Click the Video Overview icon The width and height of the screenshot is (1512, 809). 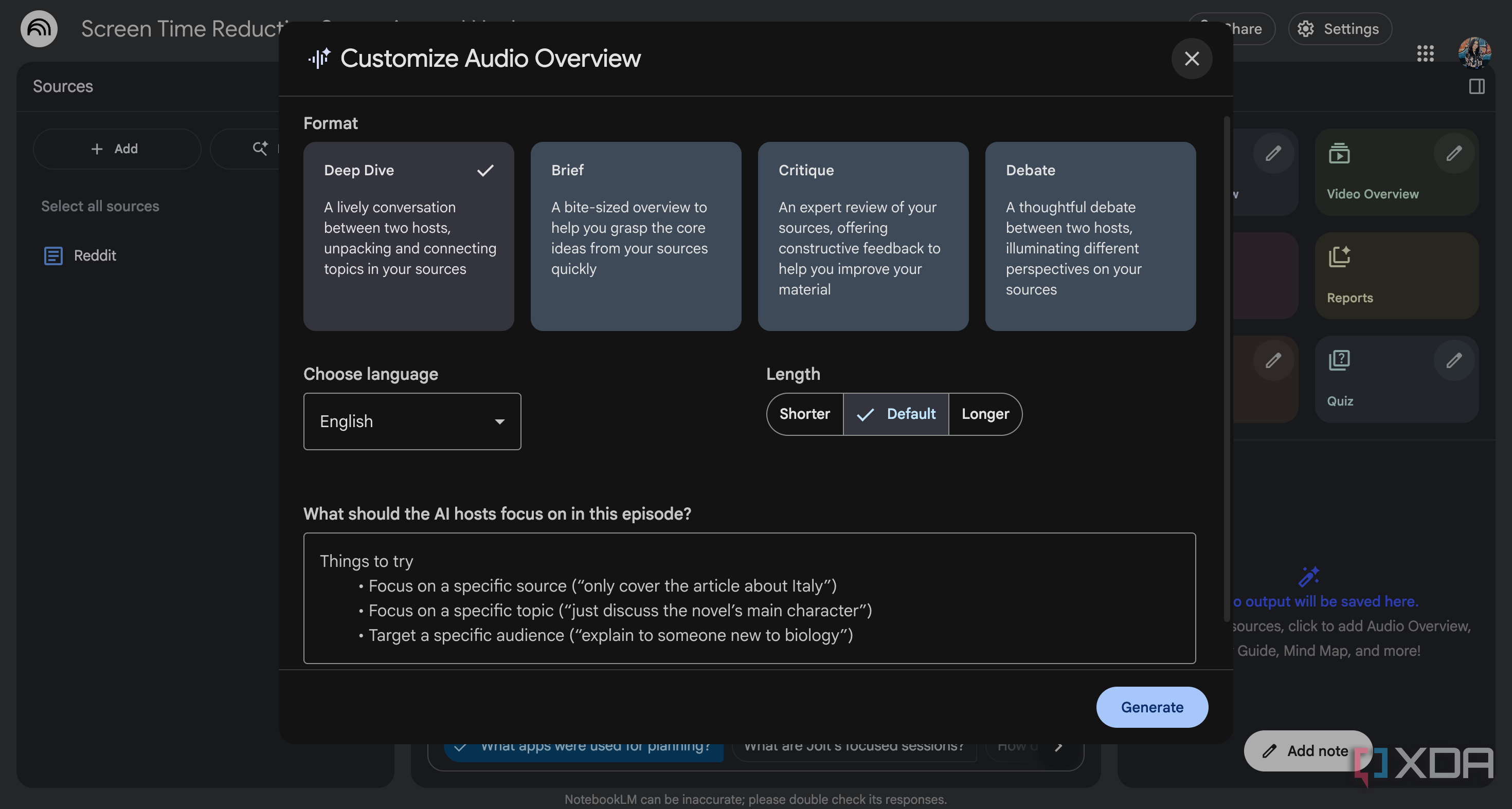click(1339, 154)
